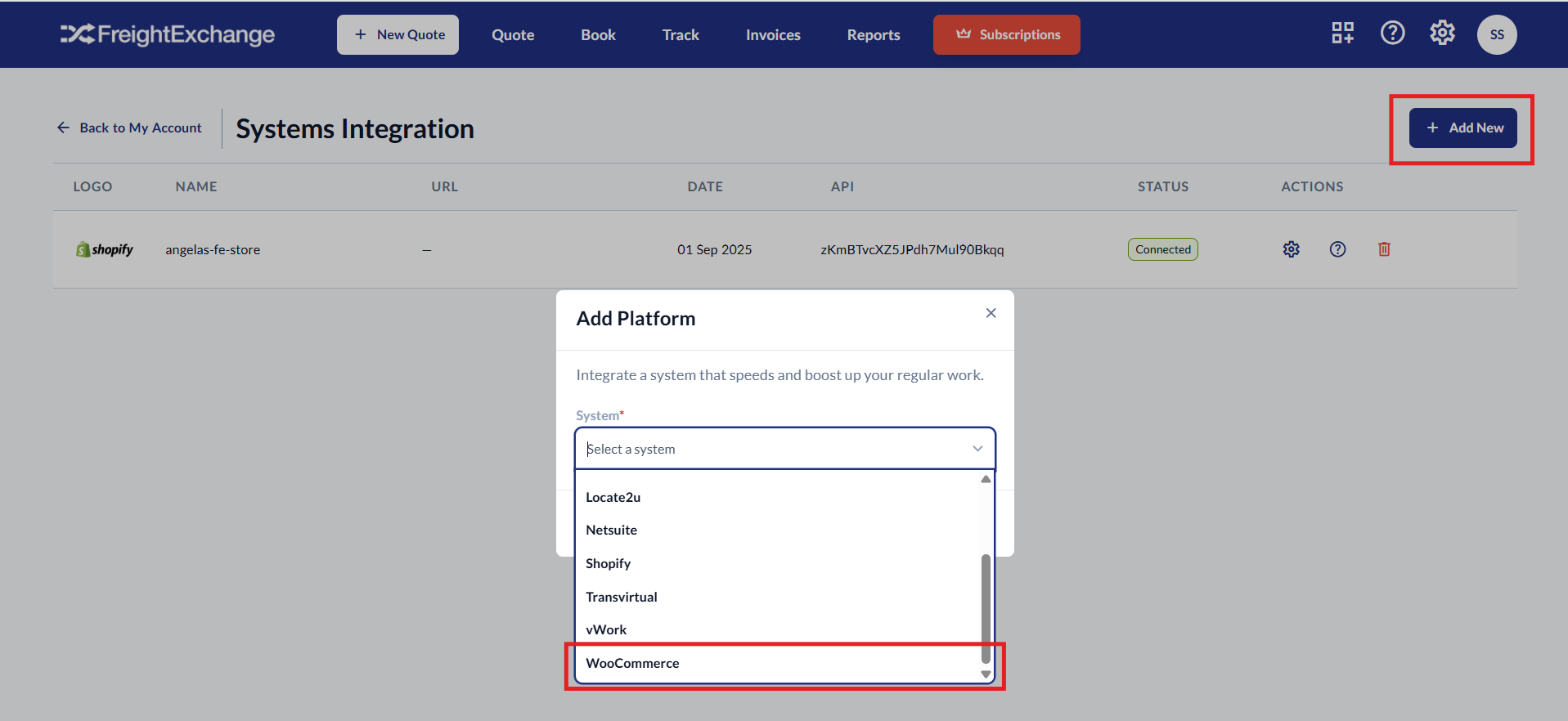
Task: Click the STATUS column header
Action: pos(1162,186)
